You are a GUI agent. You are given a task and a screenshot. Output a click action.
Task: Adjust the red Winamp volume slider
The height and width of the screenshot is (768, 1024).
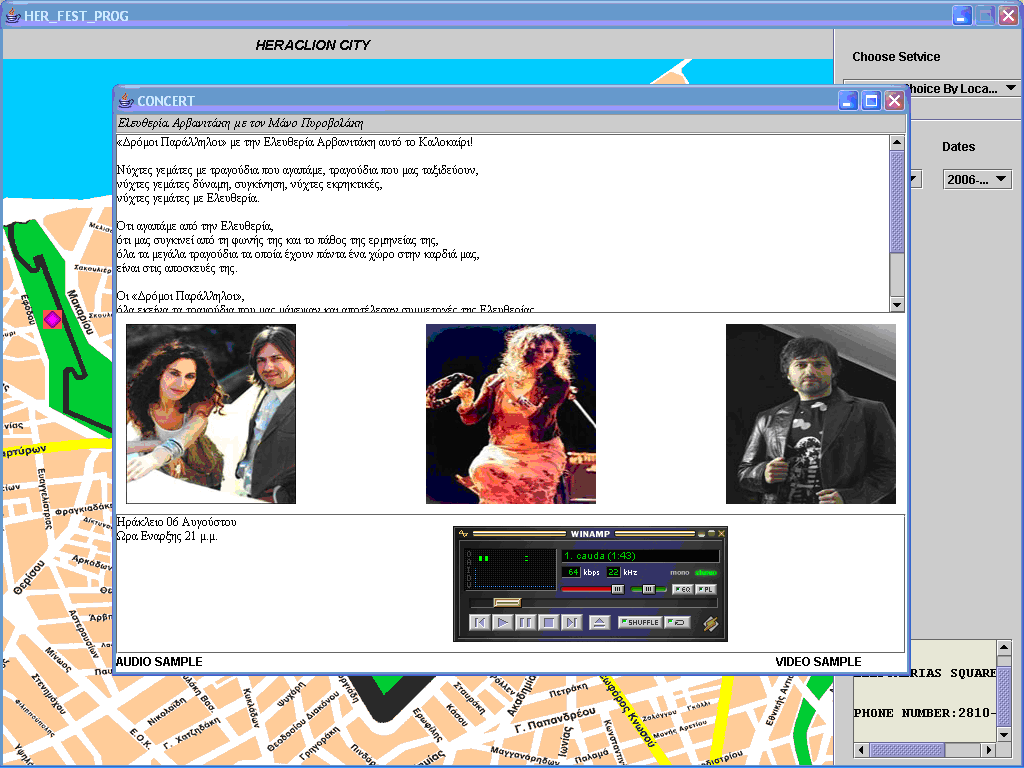593,589
